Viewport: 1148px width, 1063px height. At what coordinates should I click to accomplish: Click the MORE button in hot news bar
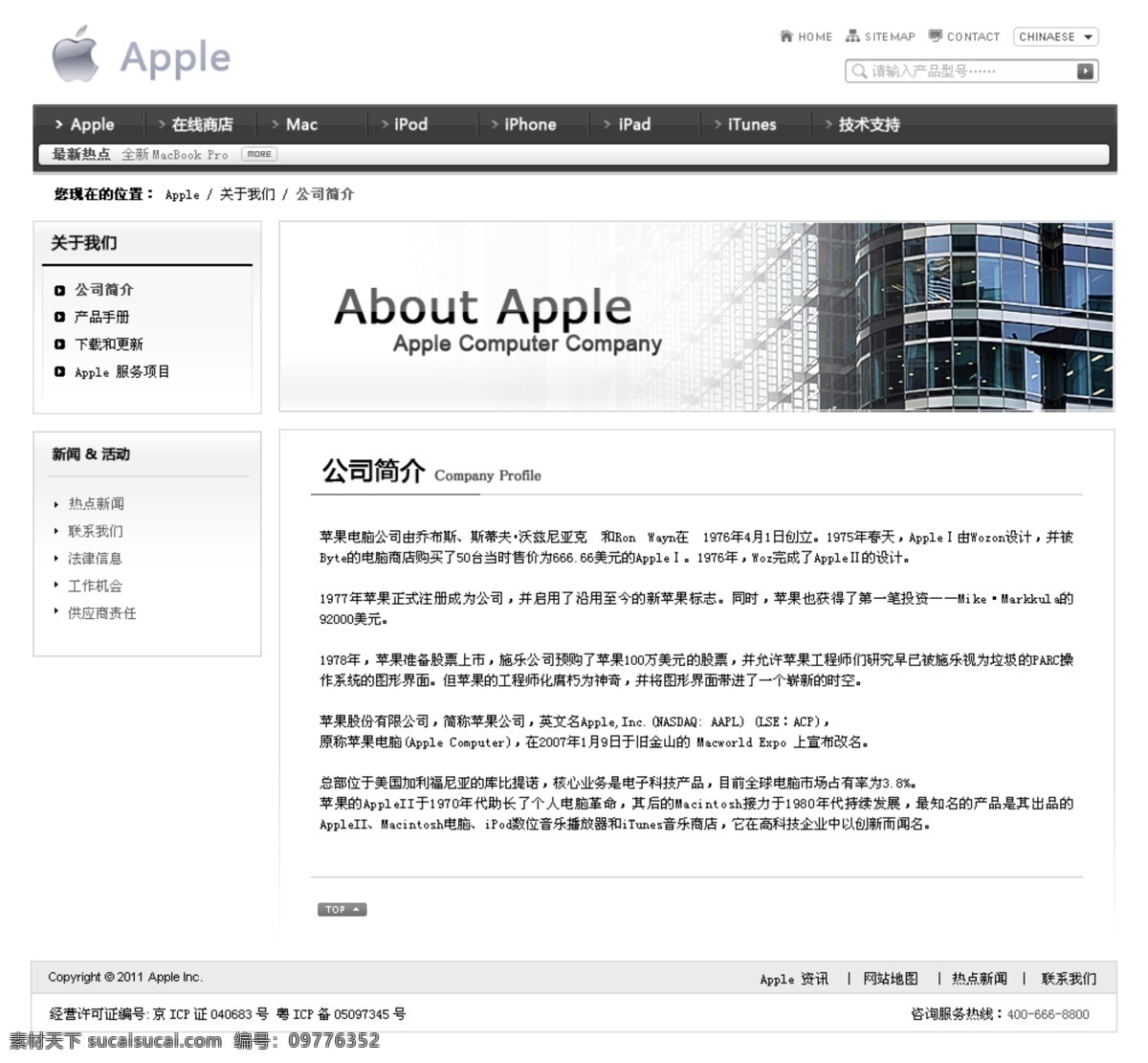(258, 154)
